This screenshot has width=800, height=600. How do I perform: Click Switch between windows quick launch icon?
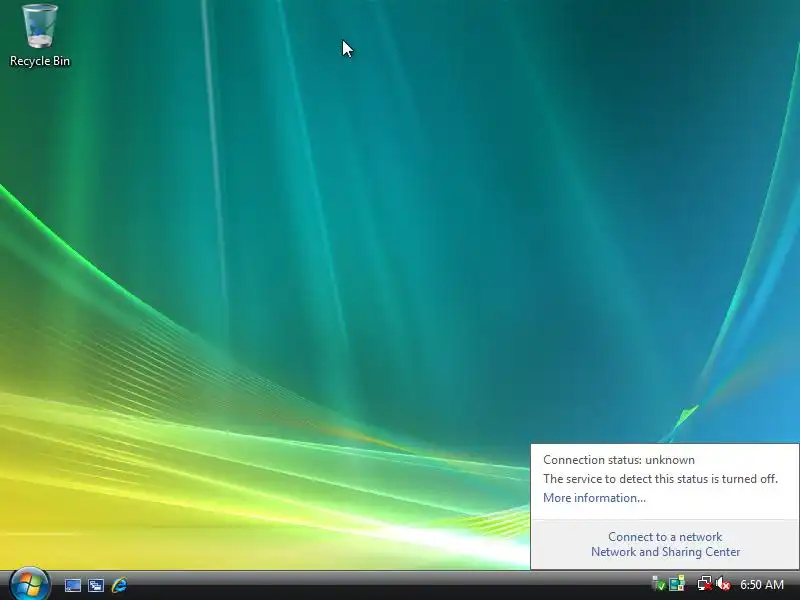95,585
